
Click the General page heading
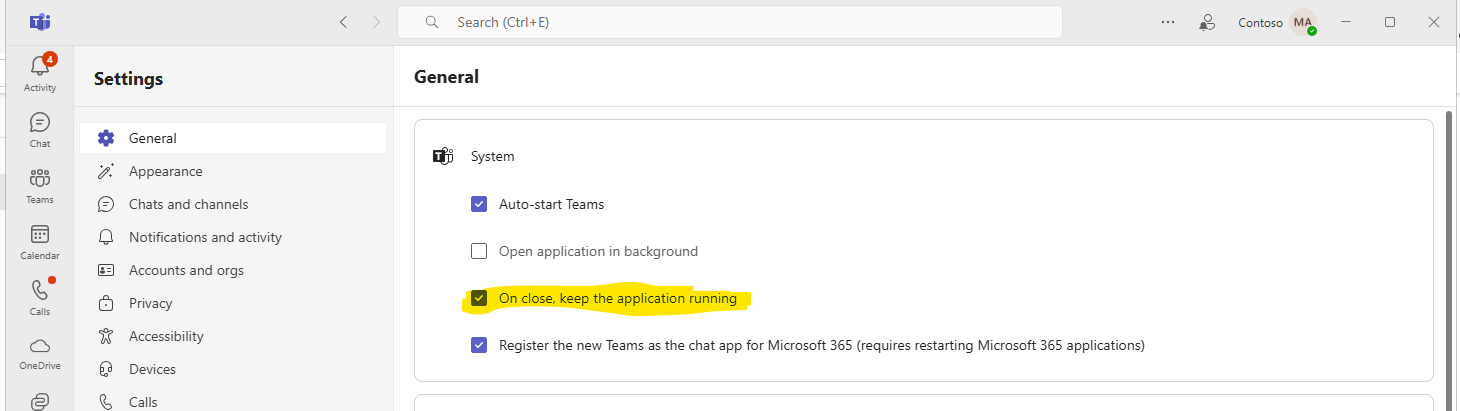pos(446,76)
